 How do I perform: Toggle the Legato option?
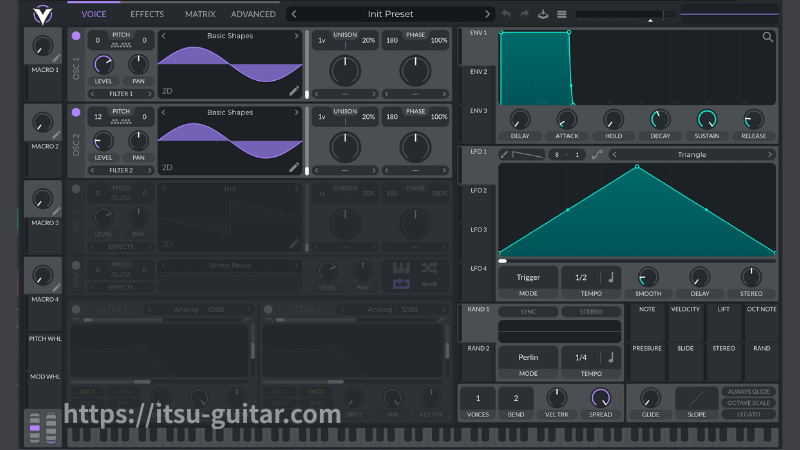pyautogui.click(x=748, y=414)
